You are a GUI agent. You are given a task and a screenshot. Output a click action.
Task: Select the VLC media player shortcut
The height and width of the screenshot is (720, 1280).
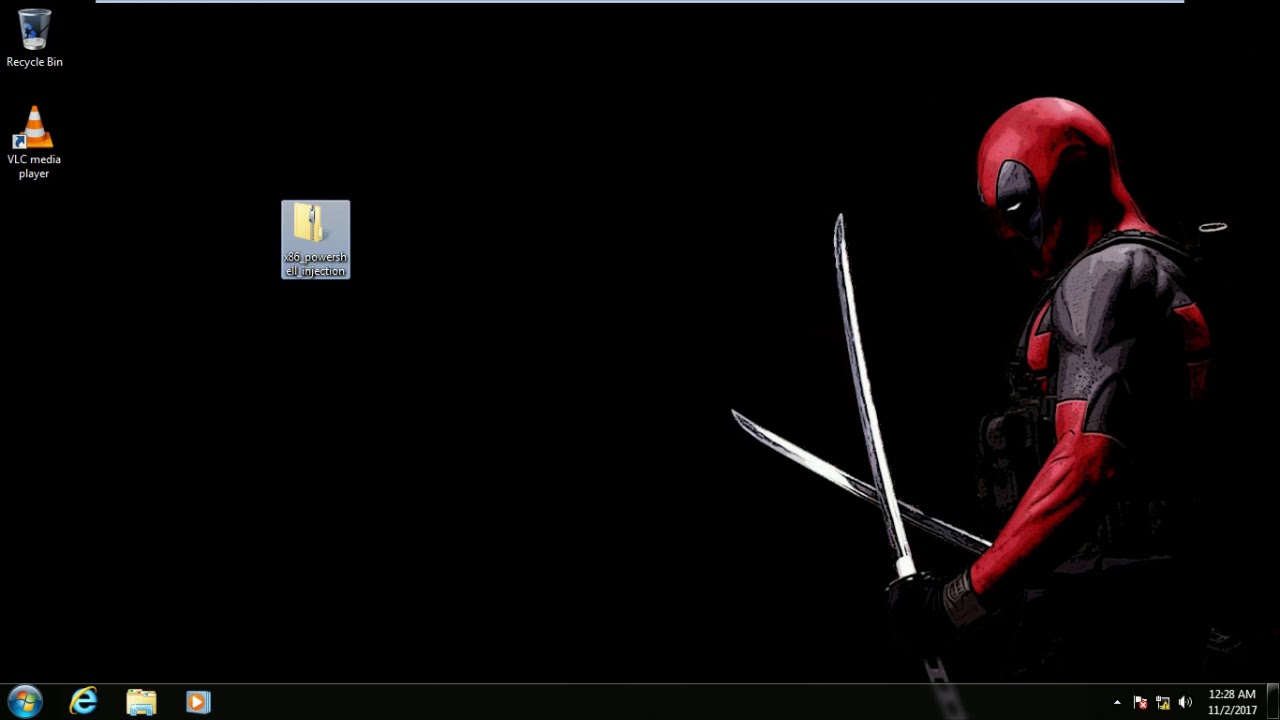(x=34, y=143)
